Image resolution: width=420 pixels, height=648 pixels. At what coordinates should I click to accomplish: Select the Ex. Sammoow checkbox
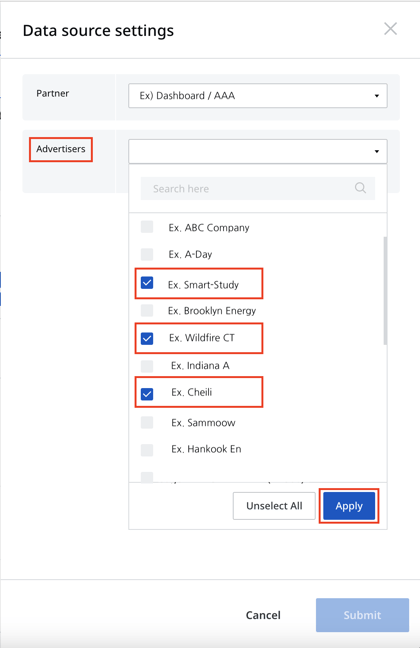click(x=147, y=422)
